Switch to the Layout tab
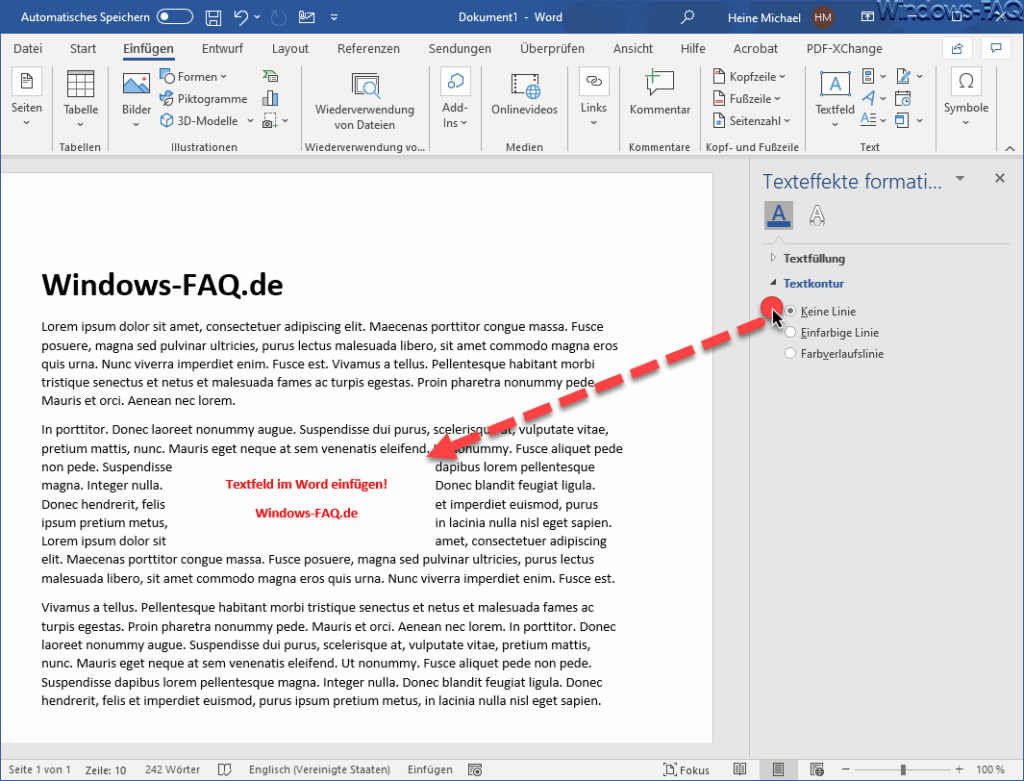The height and width of the screenshot is (781, 1024). 290,48
